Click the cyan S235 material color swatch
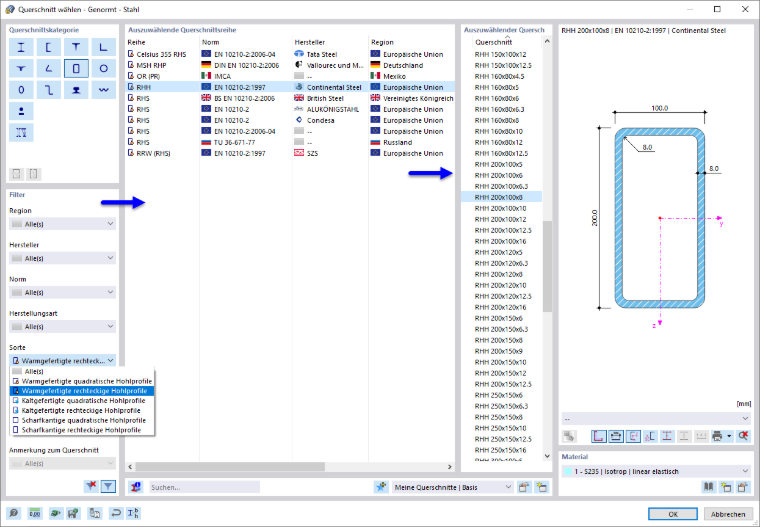This screenshot has width=760, height=527. coord(567,471)
